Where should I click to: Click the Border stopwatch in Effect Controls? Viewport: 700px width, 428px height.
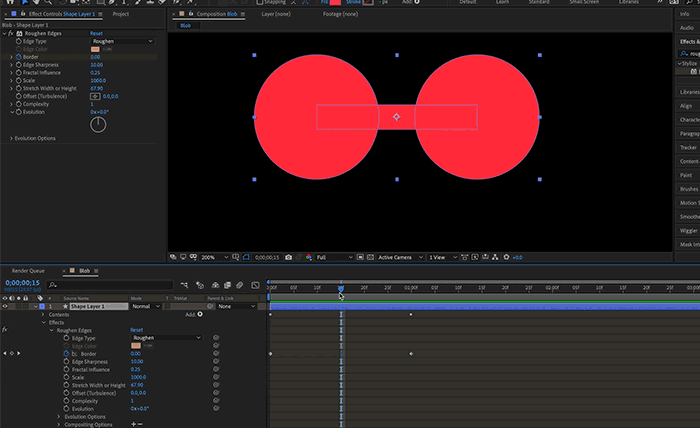point(17,57)
